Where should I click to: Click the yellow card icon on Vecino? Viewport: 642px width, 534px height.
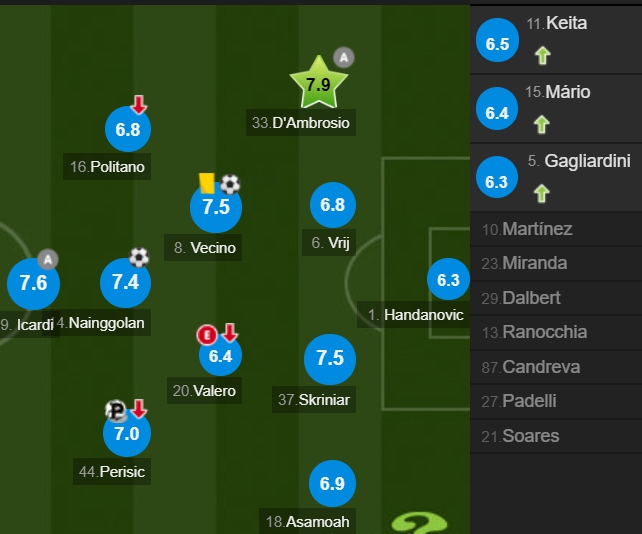tap(207, 183)
